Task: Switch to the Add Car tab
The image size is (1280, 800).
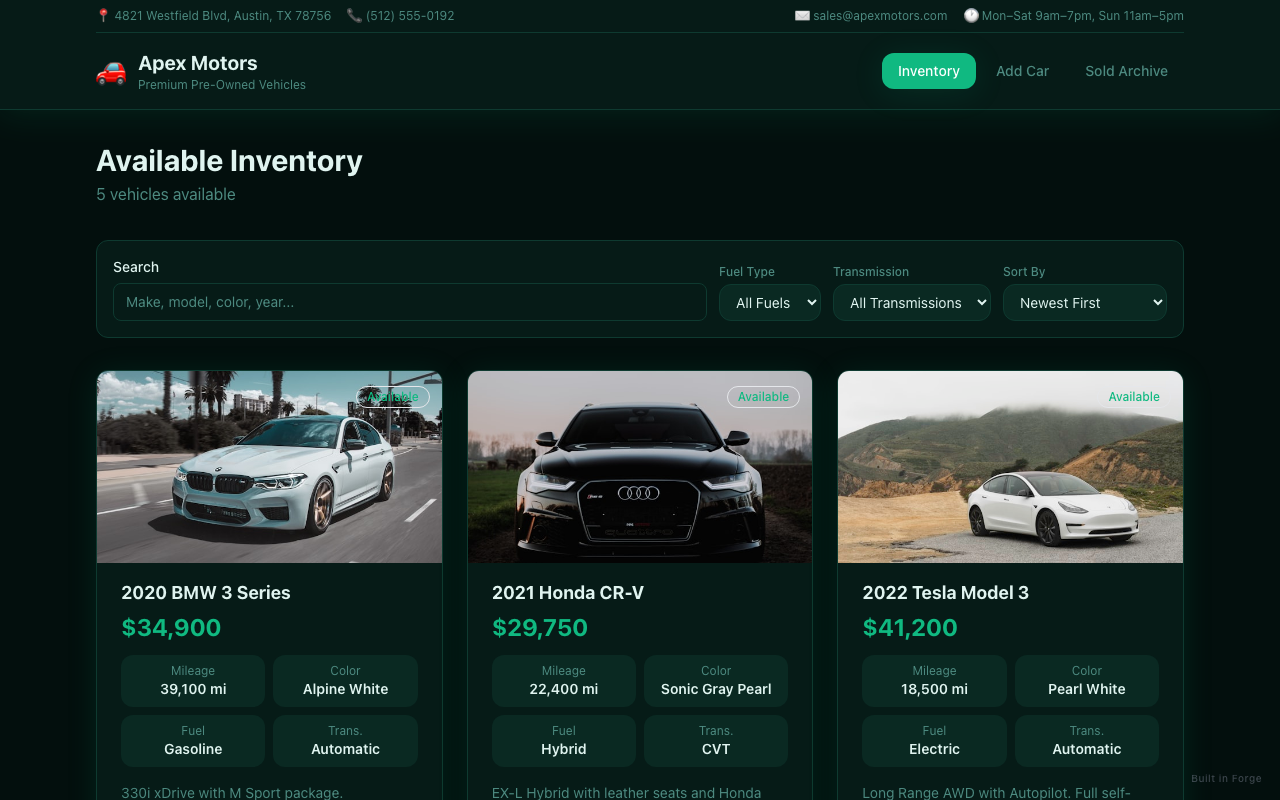Action: (x=1022, y=71)
